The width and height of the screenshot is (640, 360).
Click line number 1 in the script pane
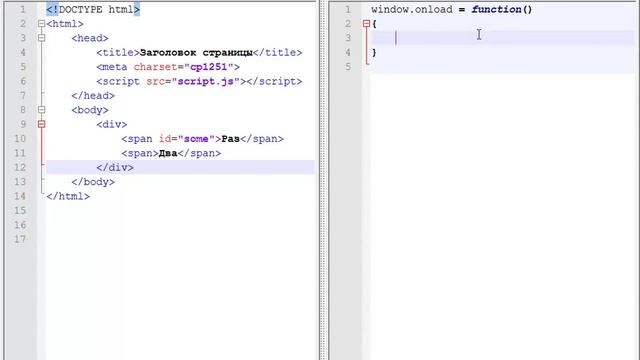[x=348, y=9]
